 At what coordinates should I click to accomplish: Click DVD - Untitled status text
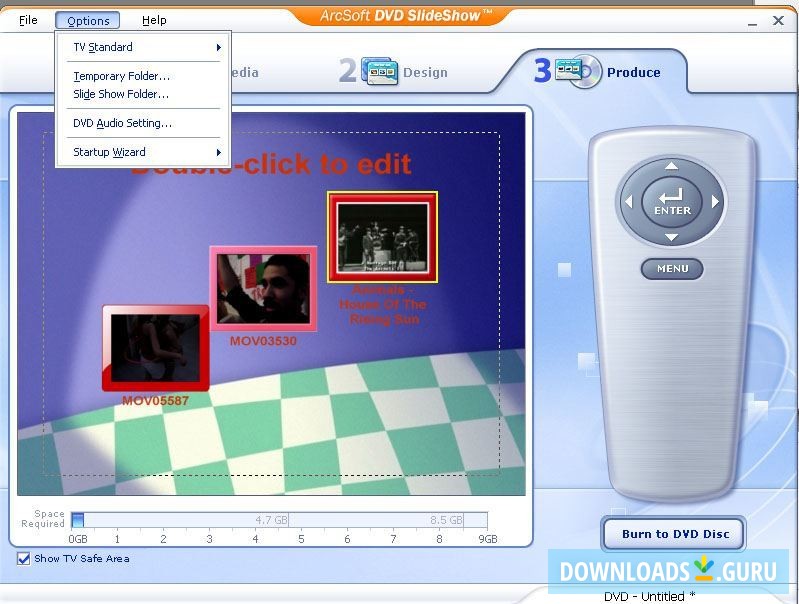649,596
